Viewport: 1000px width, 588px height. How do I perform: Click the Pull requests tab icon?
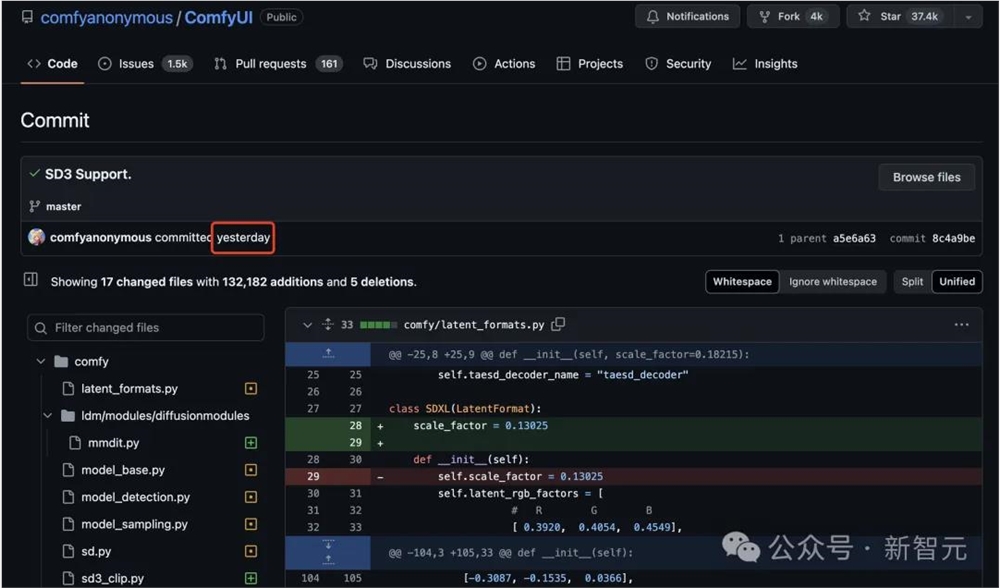point(221,64)
